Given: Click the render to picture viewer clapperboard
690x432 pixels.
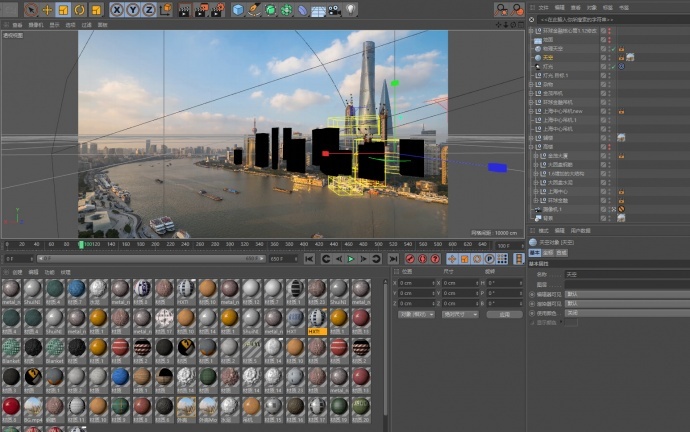Looking at the screenshot, I should coord(200,9).
